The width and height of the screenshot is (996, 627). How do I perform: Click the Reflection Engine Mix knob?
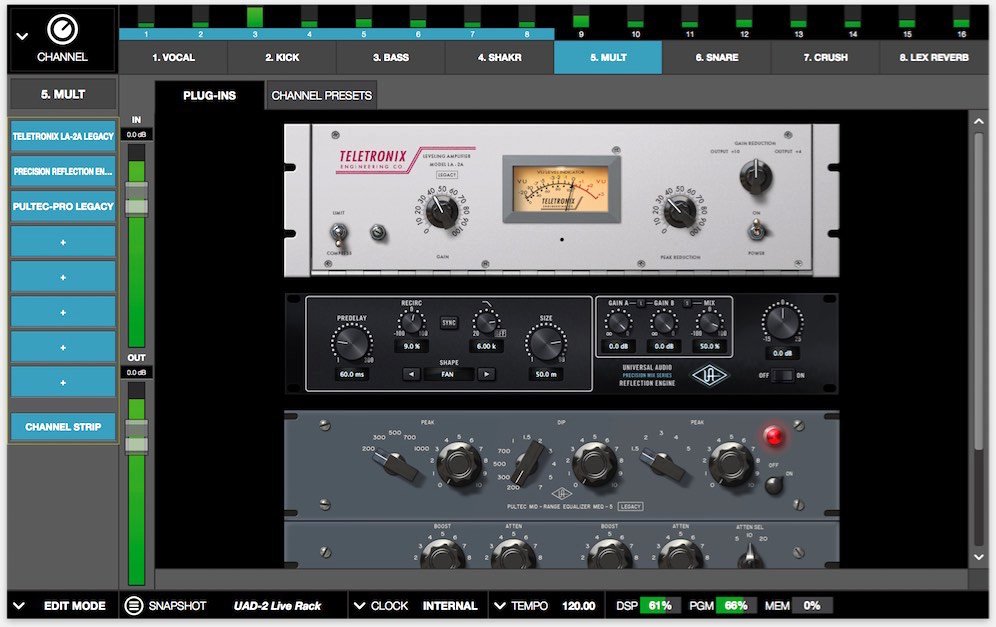pos(709,323)
